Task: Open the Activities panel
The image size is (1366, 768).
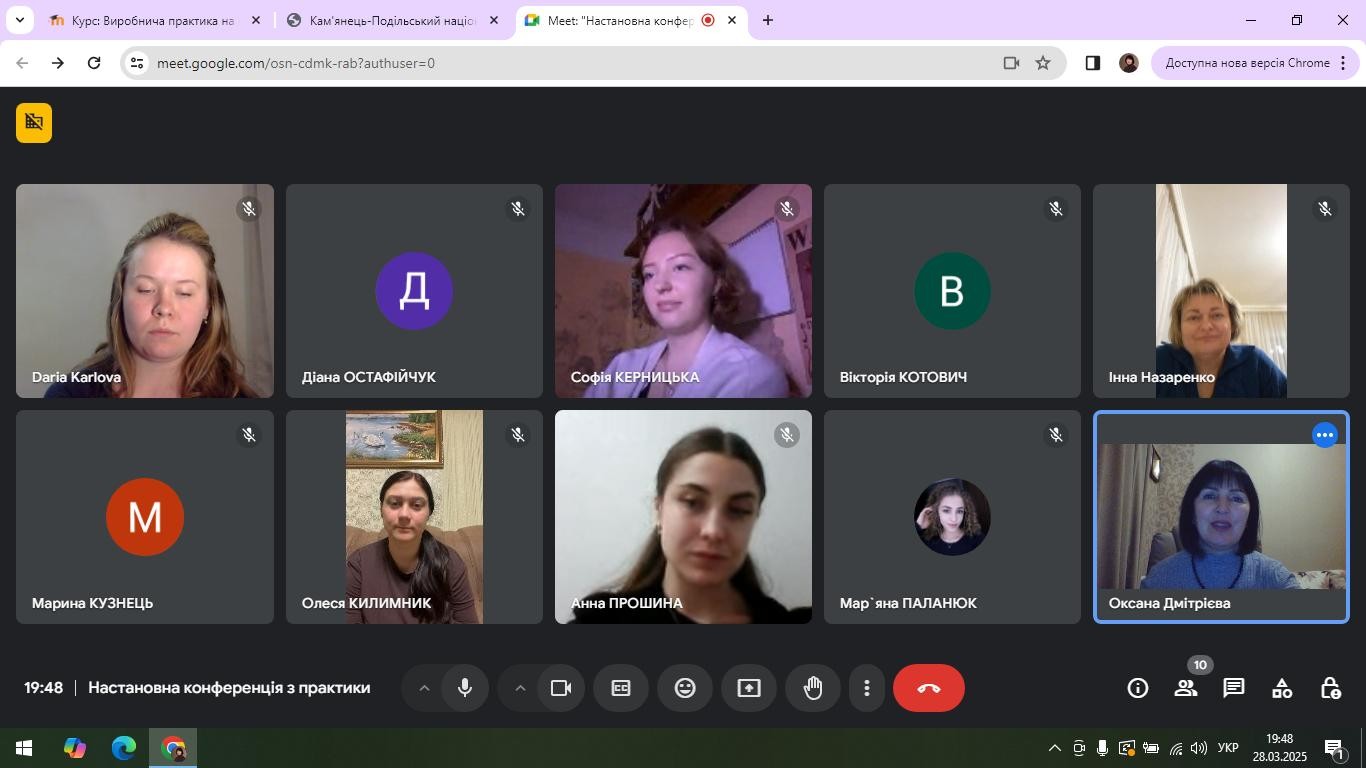Action: coord(1282,688)
